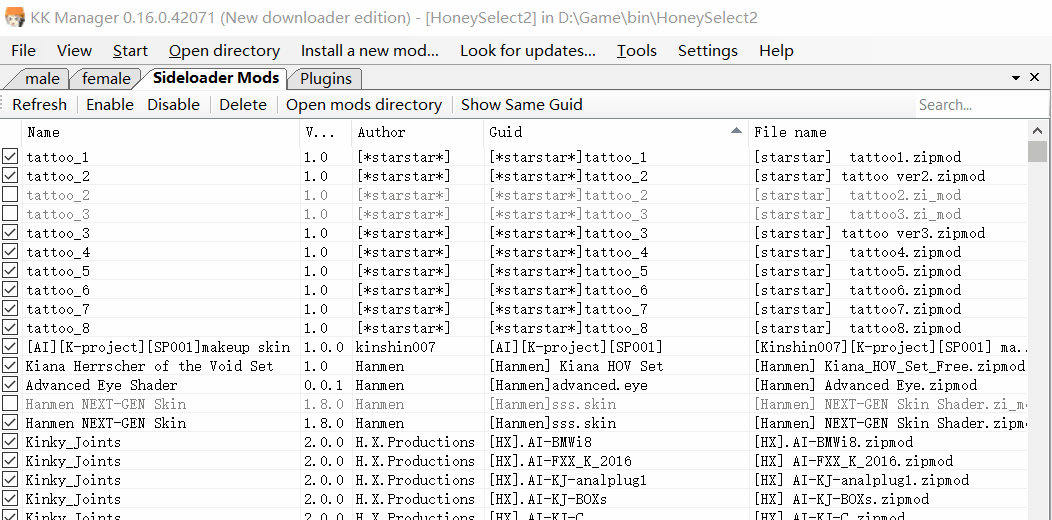Viewport: 1052px width, 520px height.
Task: Toggle Kinky_Joints [HX].AI-BMWi8 checkbox
Action: 10,442
